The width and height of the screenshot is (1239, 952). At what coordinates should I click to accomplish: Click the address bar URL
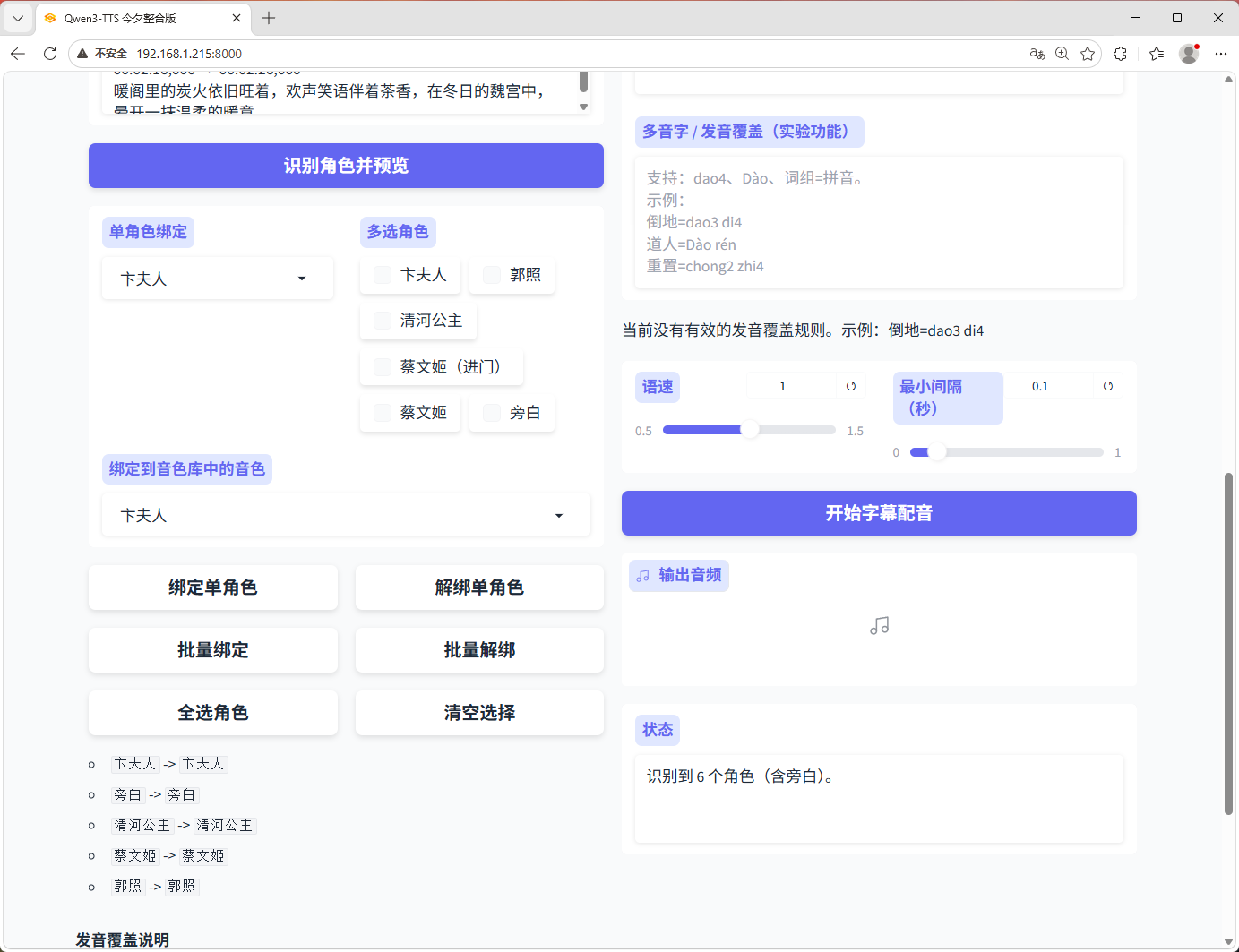tap(189, 54)
